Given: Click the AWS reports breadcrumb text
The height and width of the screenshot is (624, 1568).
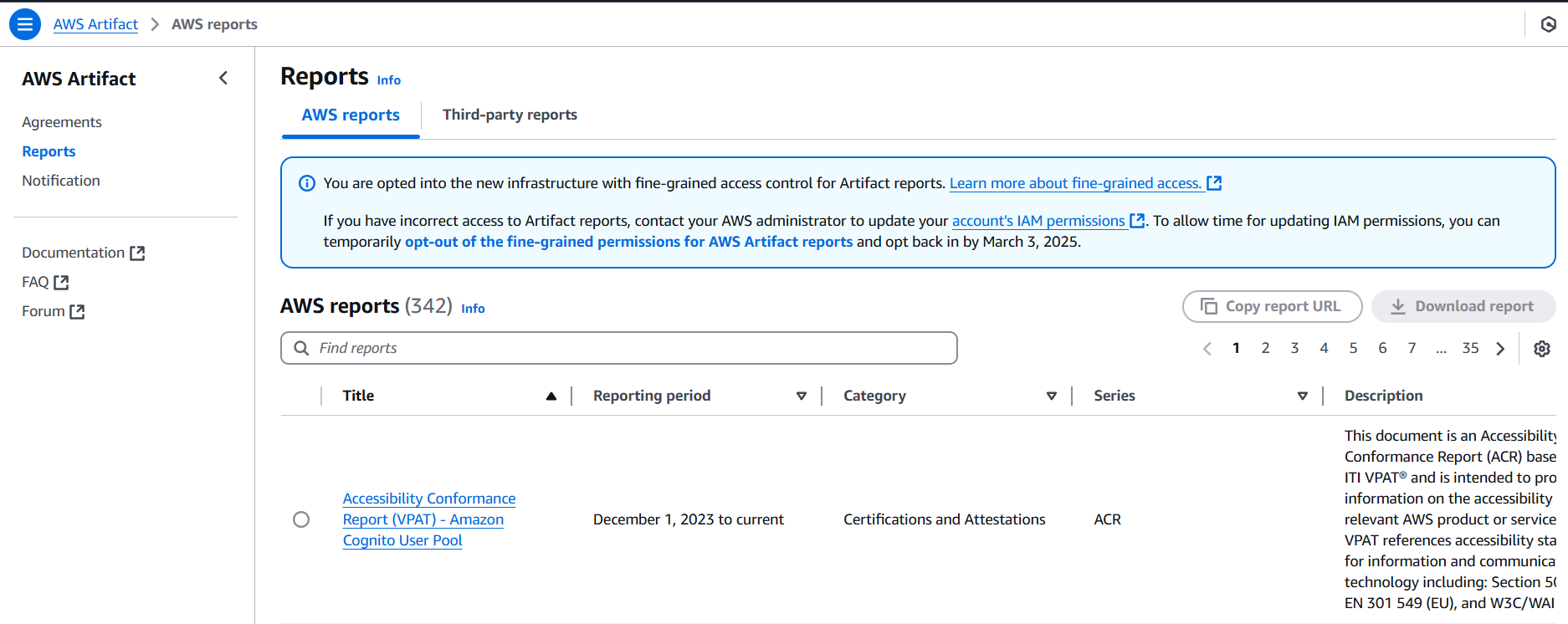Looking at the screenshot, I should click(x=214, y=24).
